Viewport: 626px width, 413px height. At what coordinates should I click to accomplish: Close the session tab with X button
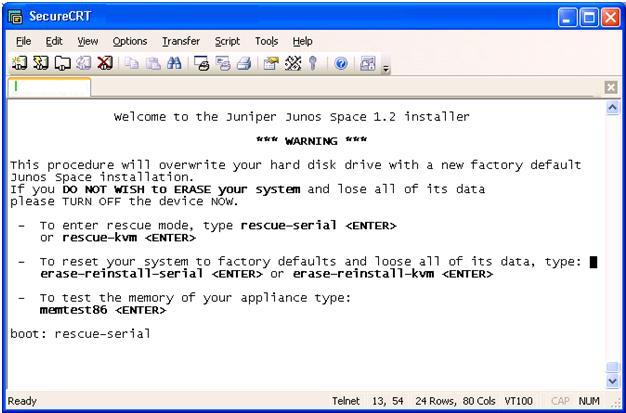(612, 89)
